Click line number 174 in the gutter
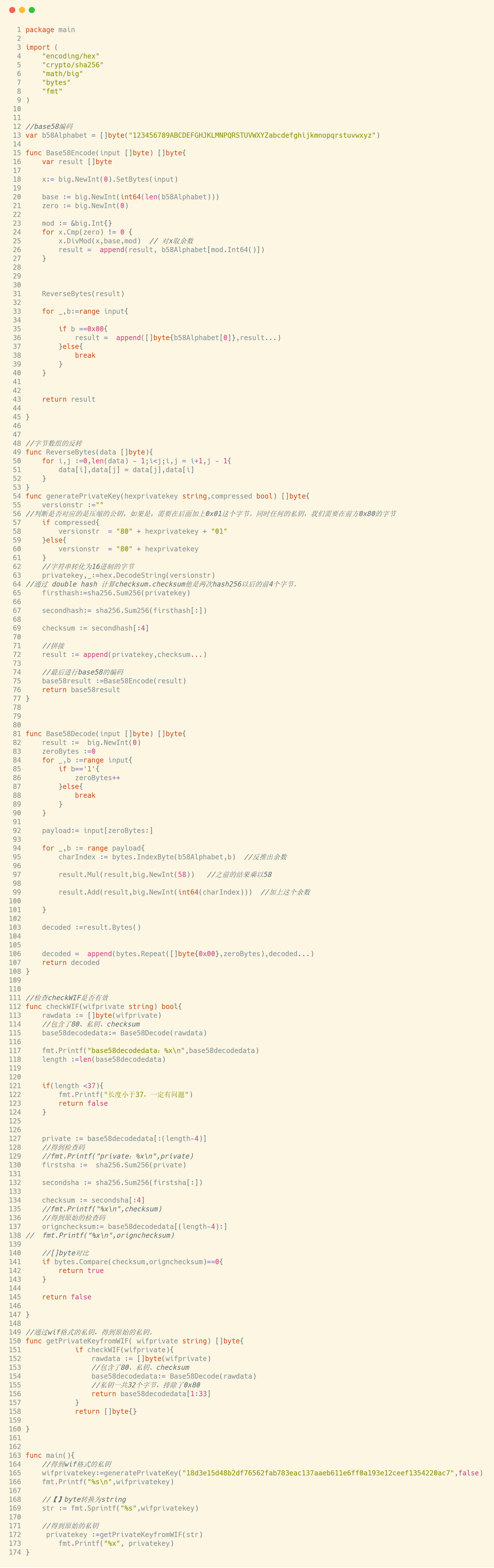 point(15,1552)
